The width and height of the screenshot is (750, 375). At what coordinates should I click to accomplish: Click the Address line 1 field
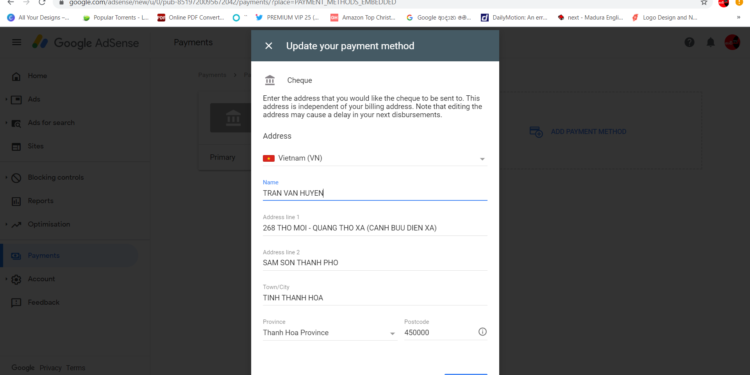coord(375,228)
